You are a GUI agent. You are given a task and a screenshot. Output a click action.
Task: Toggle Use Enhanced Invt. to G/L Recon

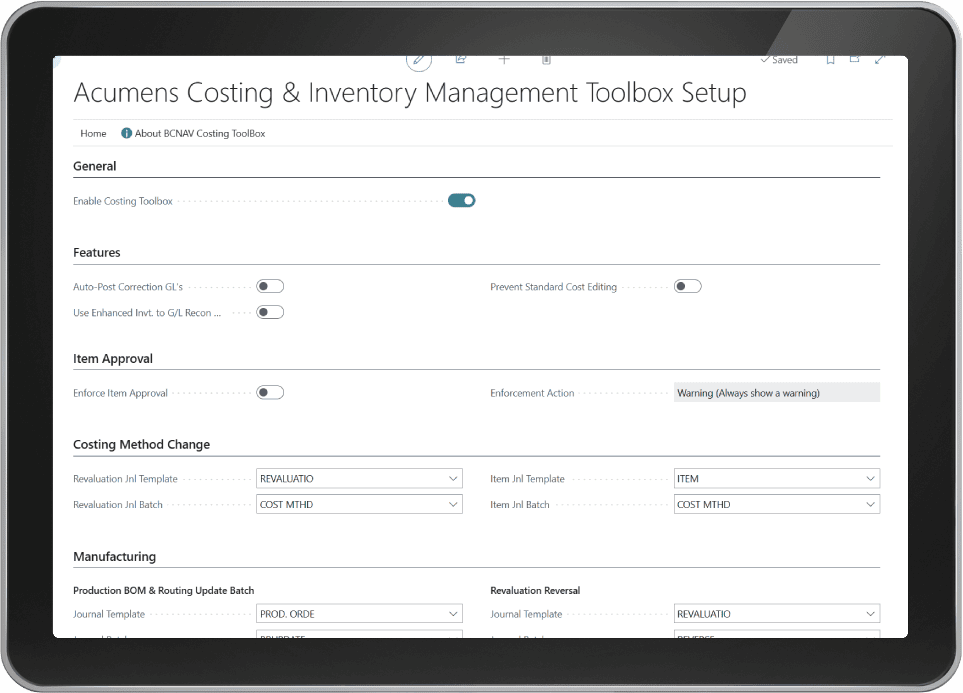coord(270,312)
